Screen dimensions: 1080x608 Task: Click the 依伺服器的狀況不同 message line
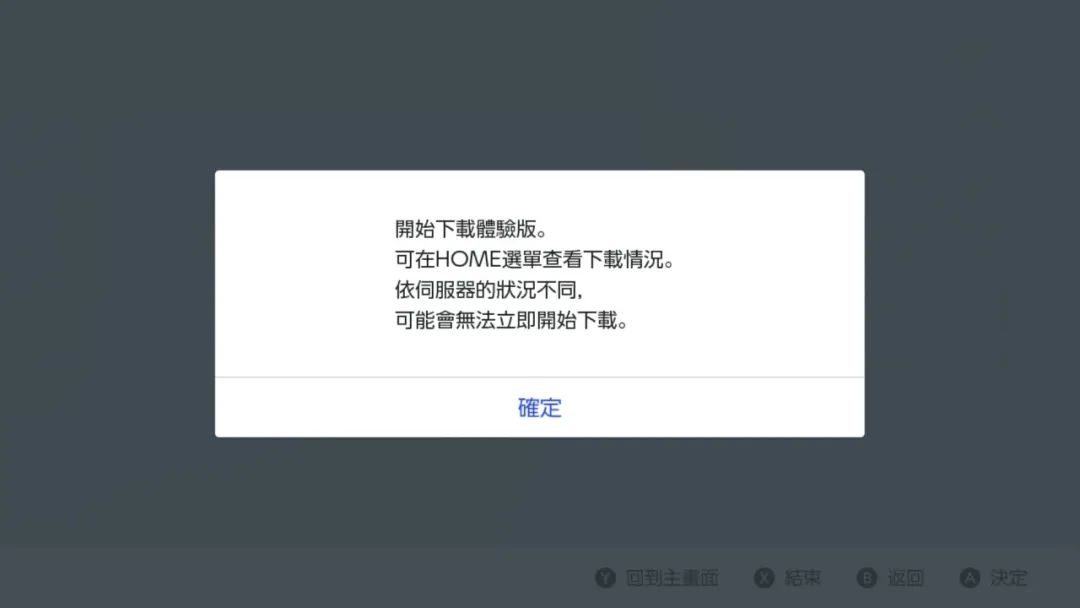coord(489,290)
